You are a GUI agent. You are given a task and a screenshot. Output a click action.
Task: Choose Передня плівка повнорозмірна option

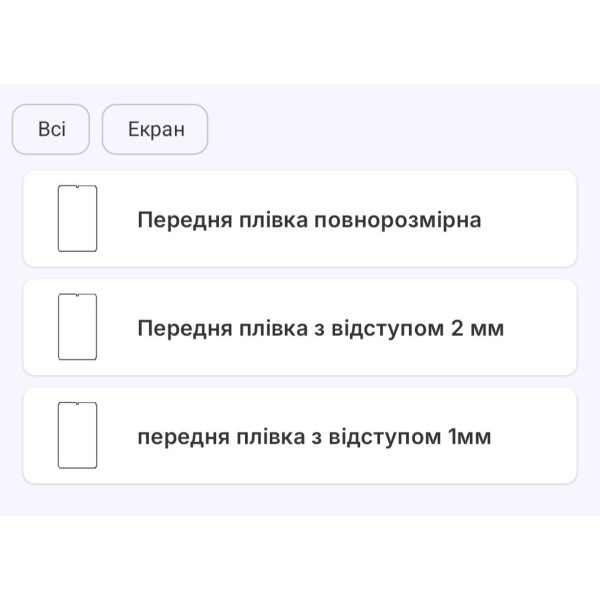pos(300,219)
